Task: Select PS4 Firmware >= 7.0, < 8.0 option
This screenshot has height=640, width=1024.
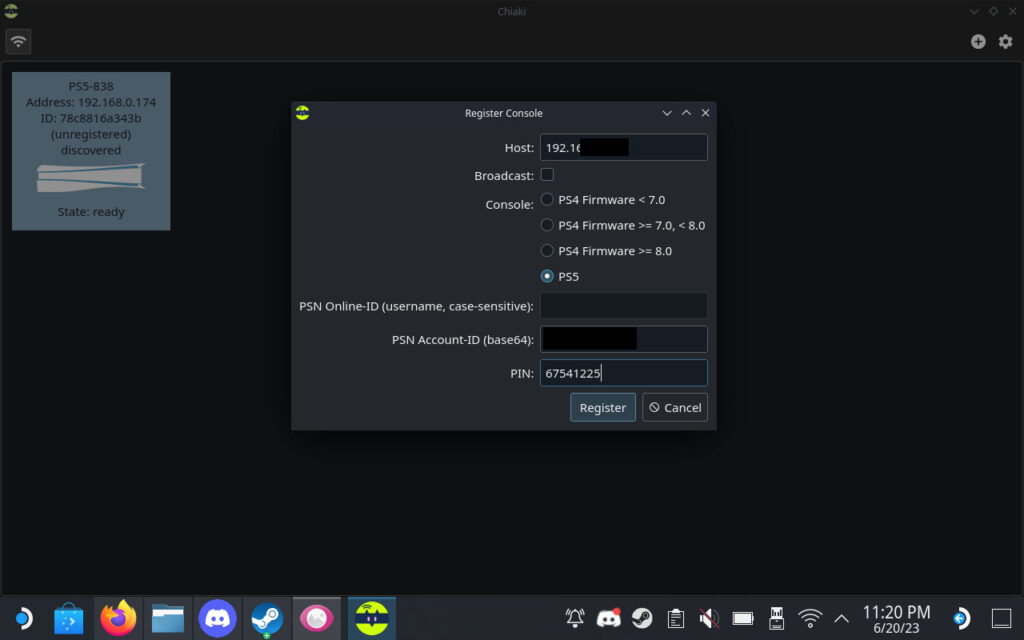Action: (x=623, y=225)
